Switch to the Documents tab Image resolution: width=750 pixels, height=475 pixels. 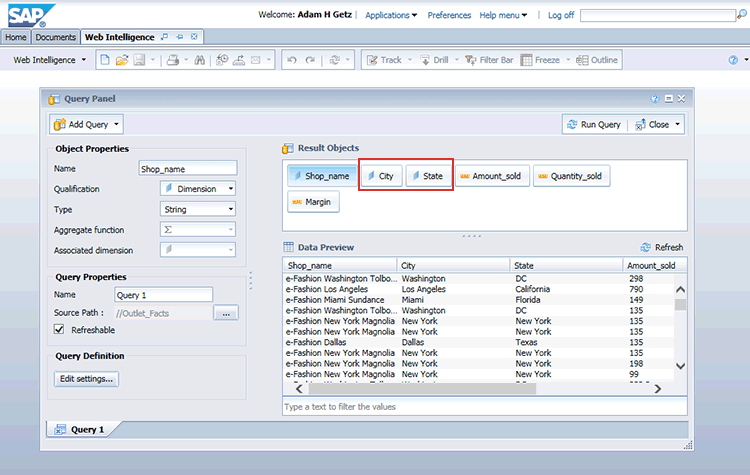coord(55,37)
